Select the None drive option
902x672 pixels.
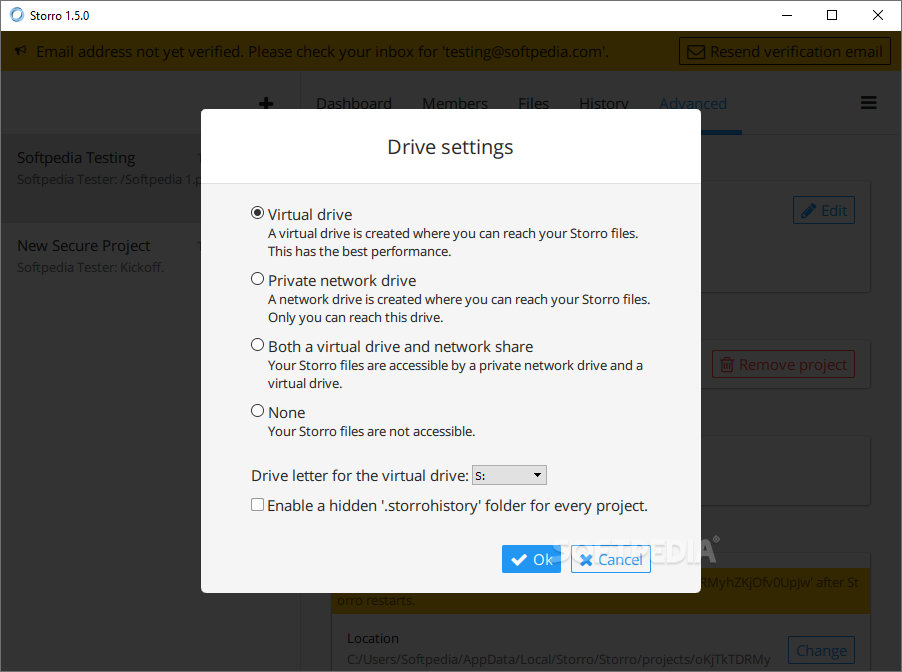tap(258, 411)
